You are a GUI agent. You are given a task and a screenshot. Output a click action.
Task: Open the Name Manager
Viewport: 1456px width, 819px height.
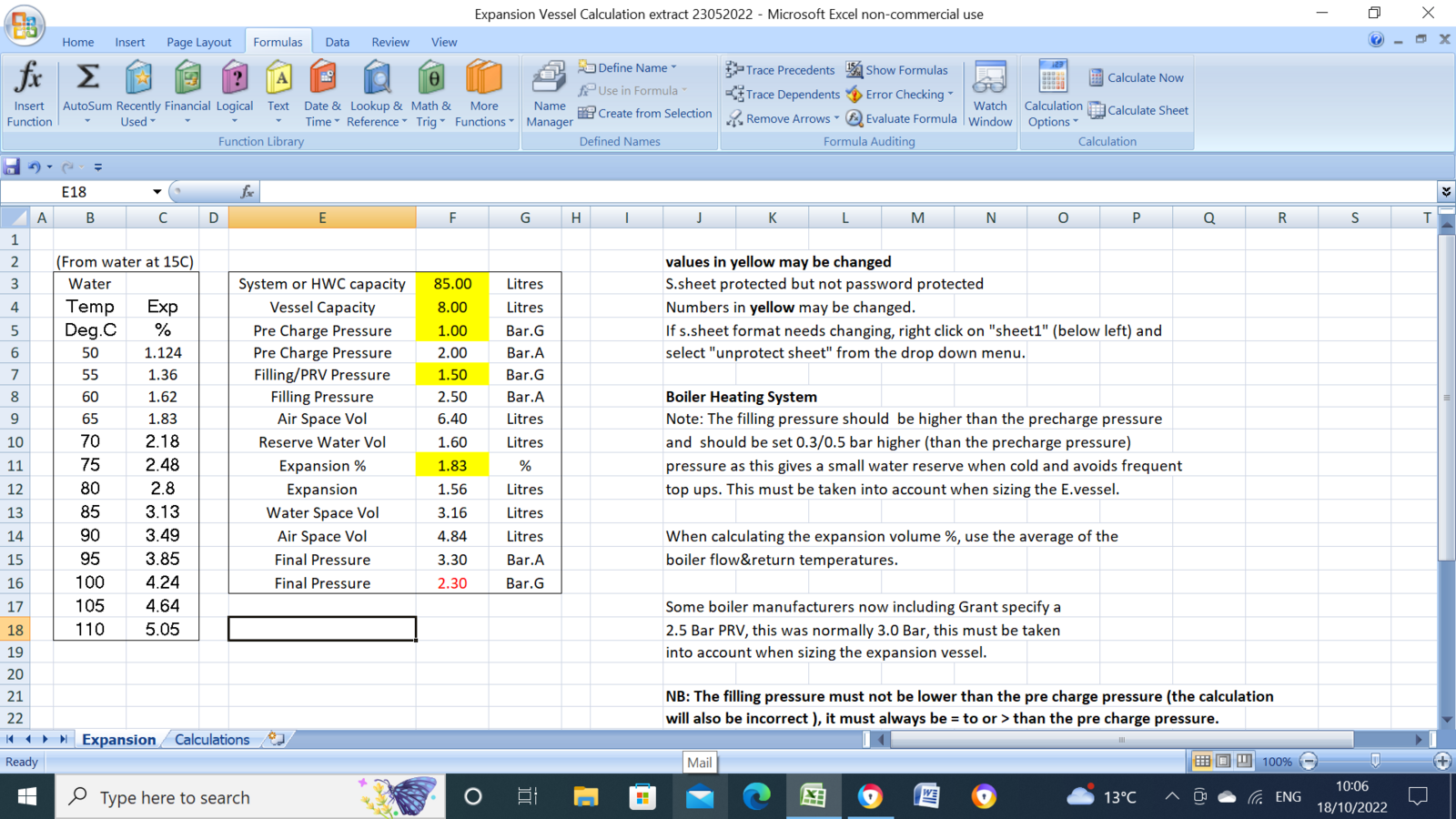click(549, 93)
